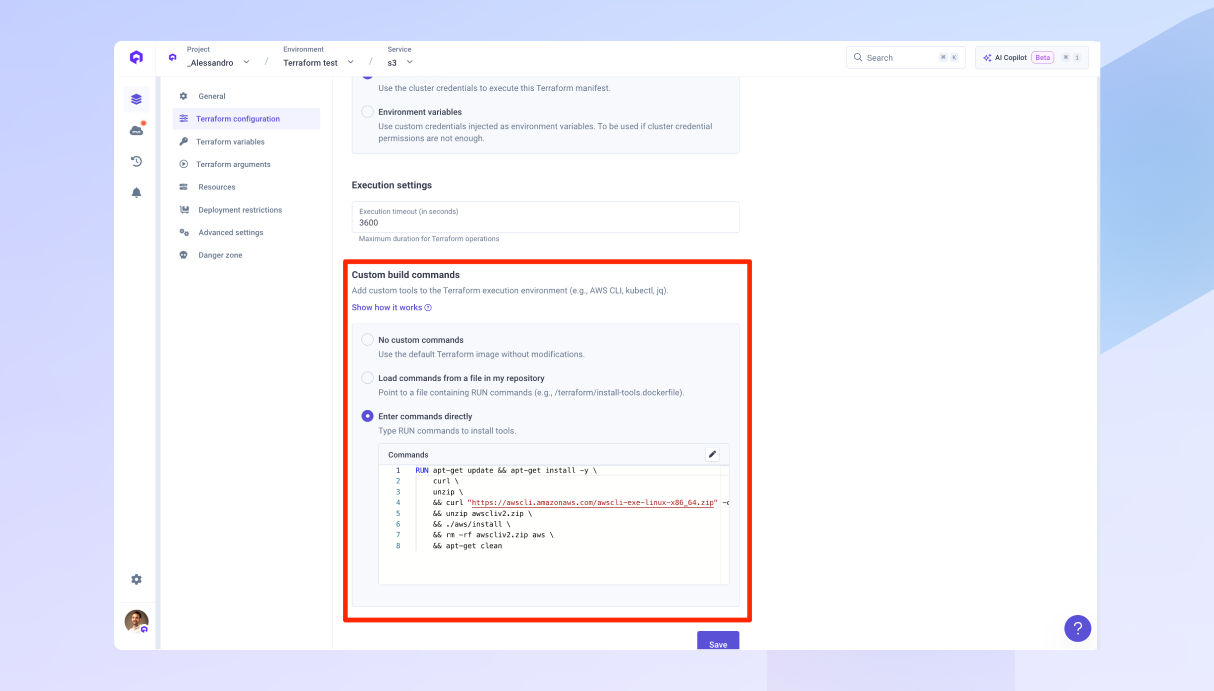Open the General settings item
1214x691 pixels.
246,96
